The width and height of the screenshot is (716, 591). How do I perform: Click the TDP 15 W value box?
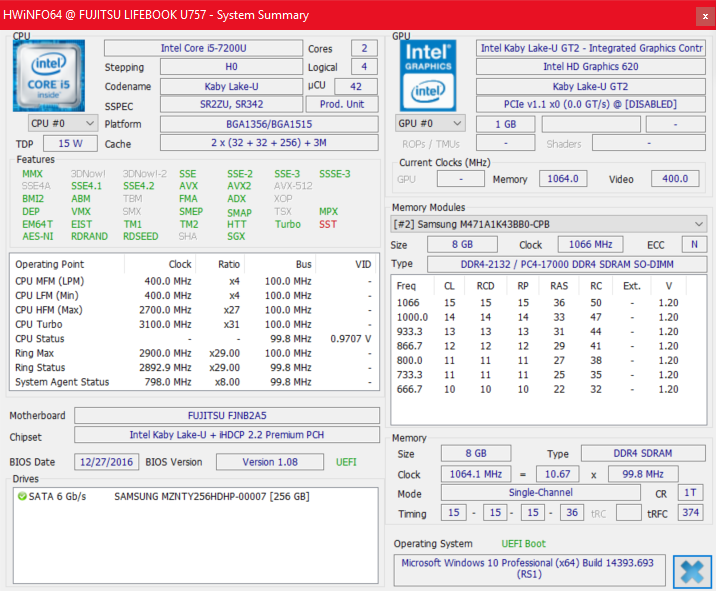70,143
